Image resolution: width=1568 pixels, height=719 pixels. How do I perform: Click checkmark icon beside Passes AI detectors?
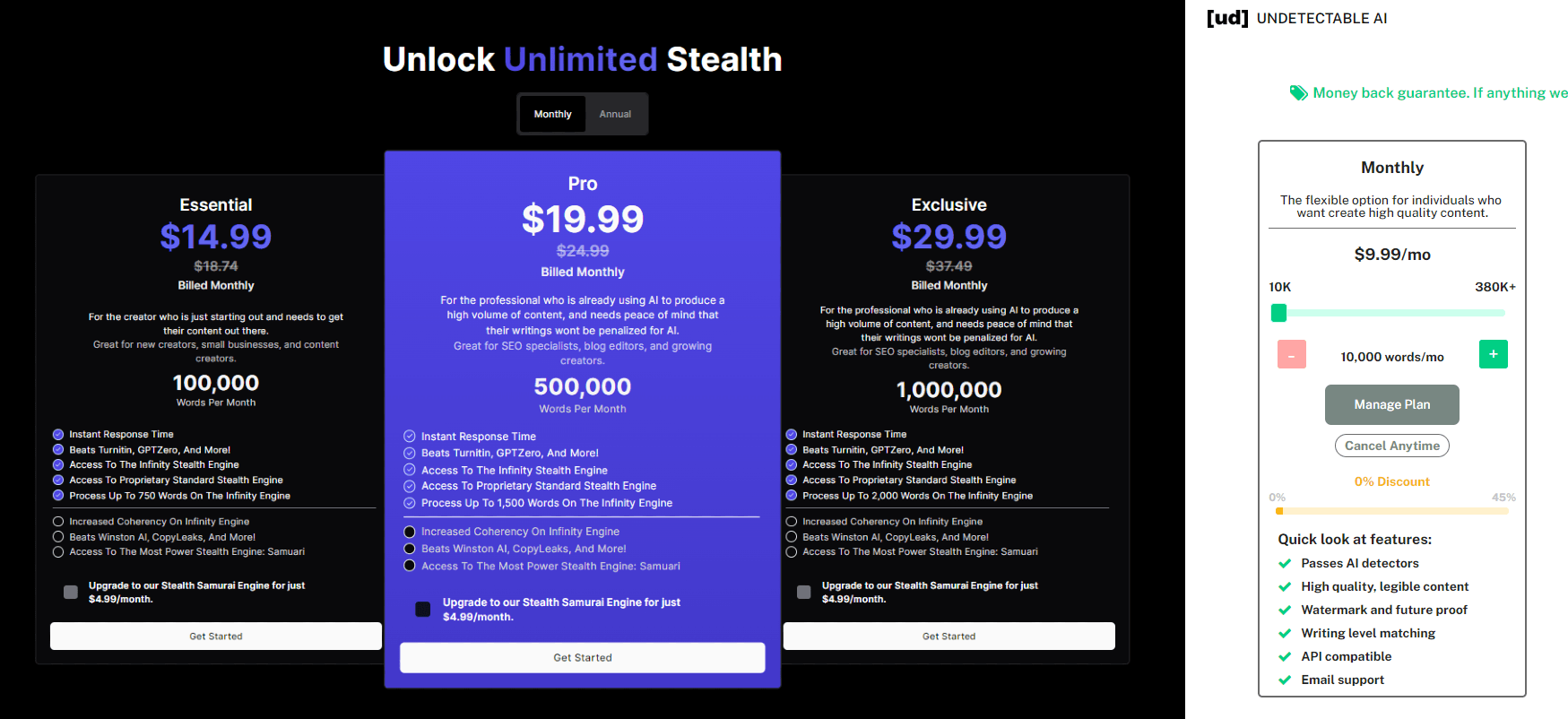pos(1285,563)
